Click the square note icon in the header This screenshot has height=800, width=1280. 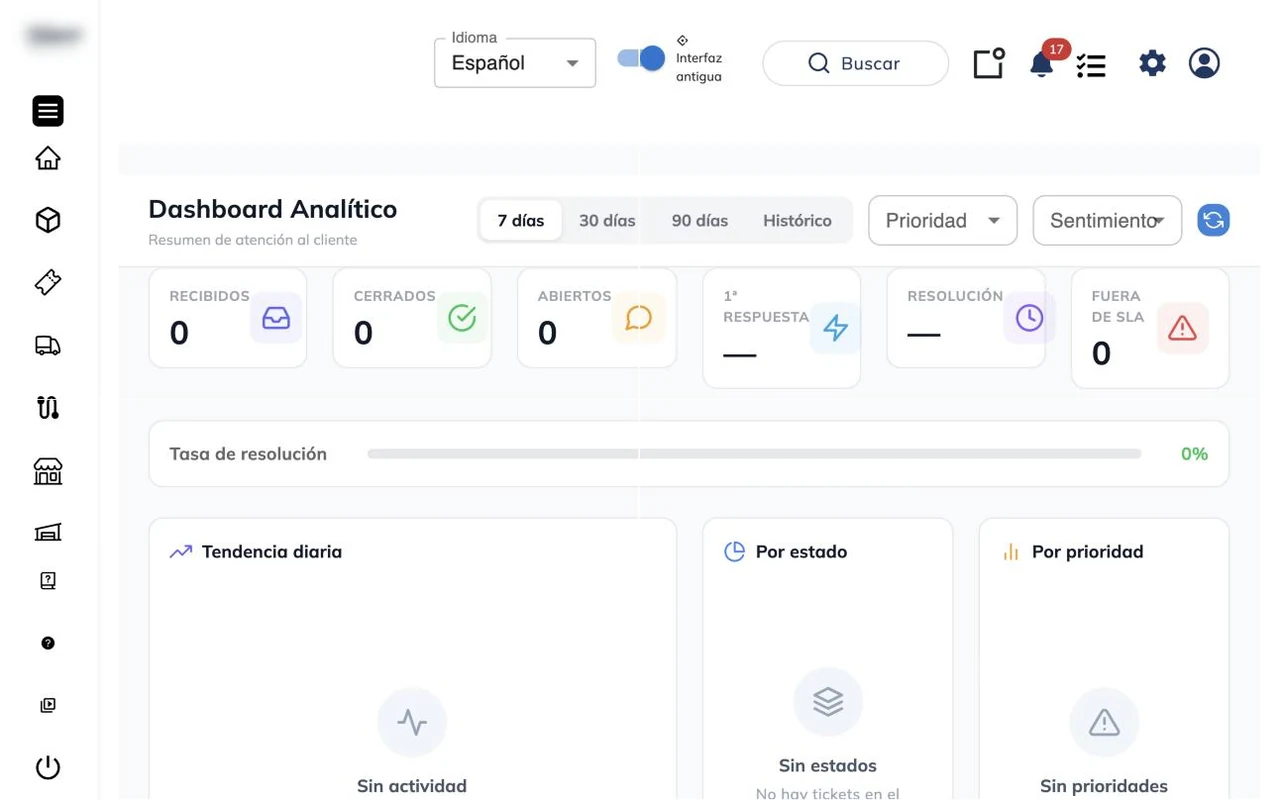[989, 63]
